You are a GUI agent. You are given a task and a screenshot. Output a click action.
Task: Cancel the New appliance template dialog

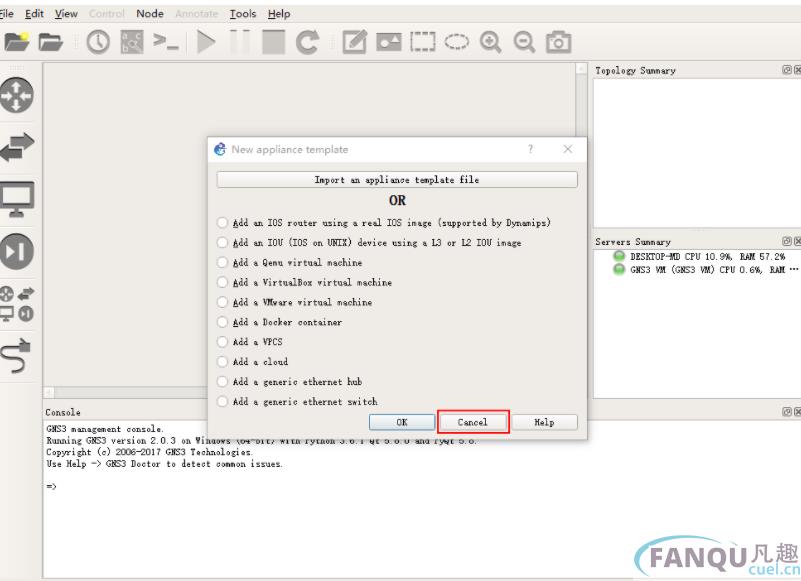click(473, 423)
